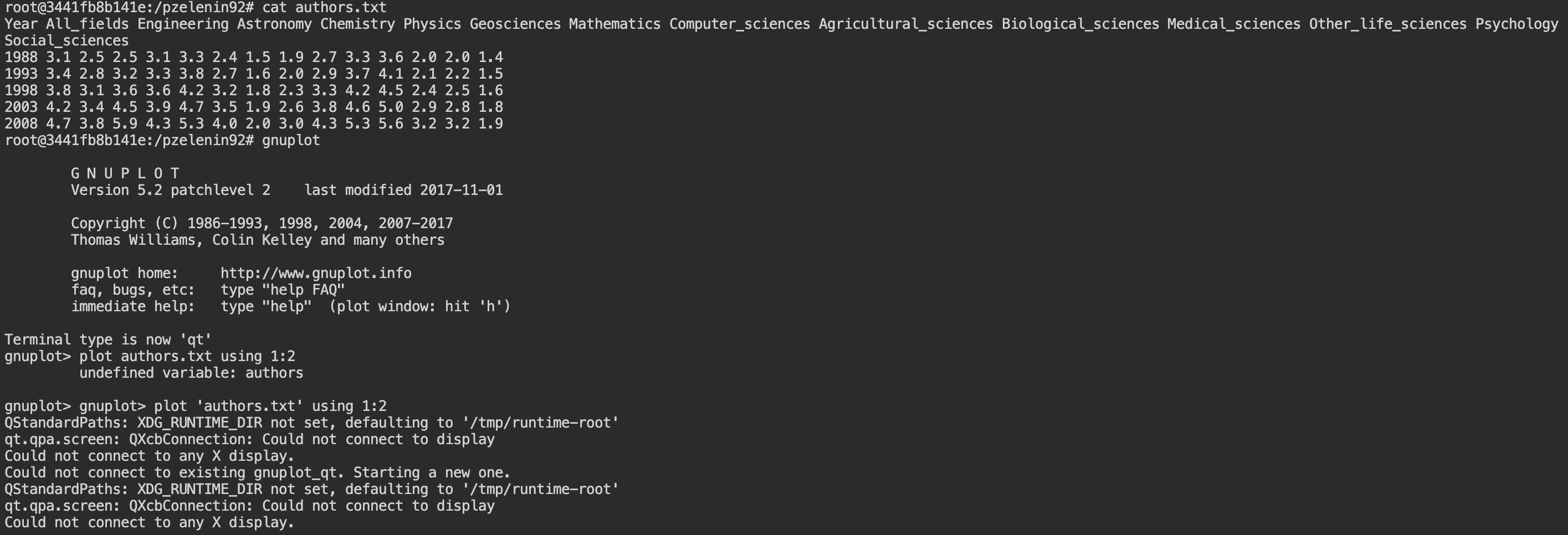Viewport: 1568px width, 535px height.
Task: Click the gnuplot homepage URL http://www.gnuplot.info
Action: tap(316, 273)
